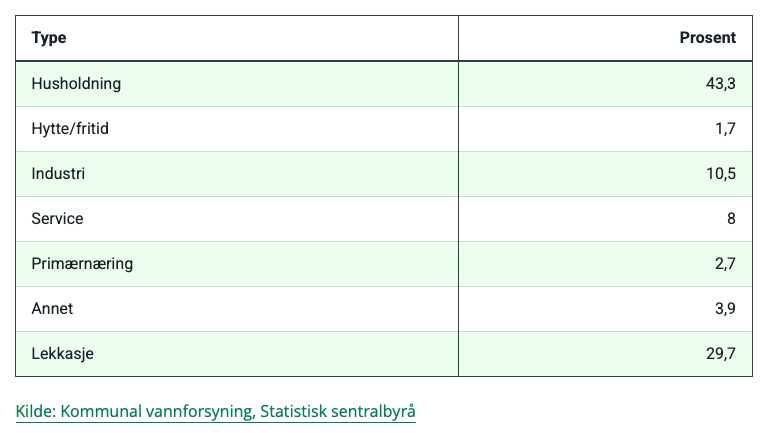Image resolution: width=764 pixels, height=433 pixels.
Task: Click the 29,7 percent value
Action: 721,354
